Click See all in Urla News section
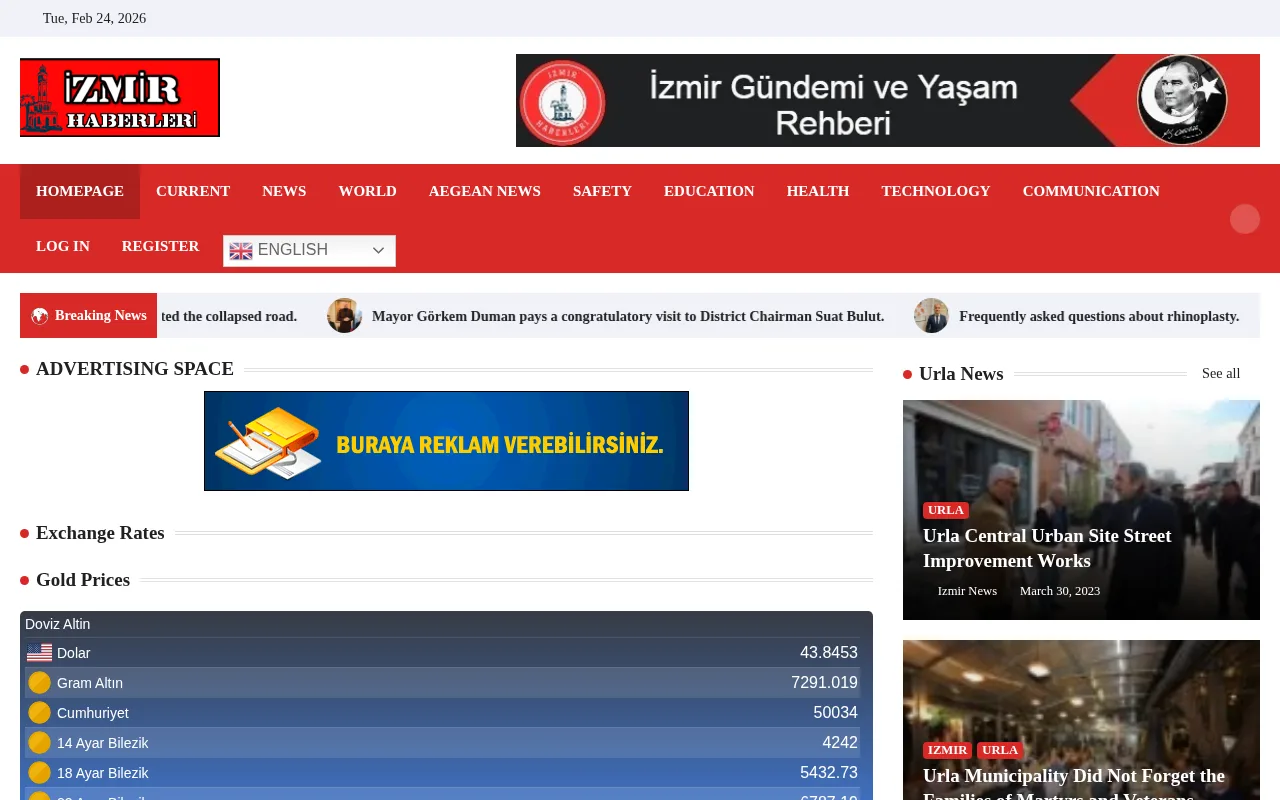The width and height of the screenshot is (1280, 800). coord(1220,373)
